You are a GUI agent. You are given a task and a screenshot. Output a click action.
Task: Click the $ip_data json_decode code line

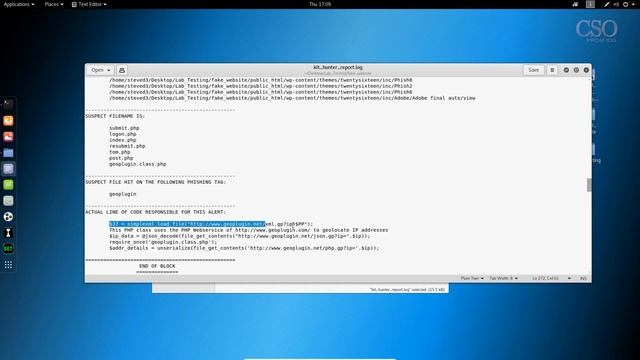240,236
